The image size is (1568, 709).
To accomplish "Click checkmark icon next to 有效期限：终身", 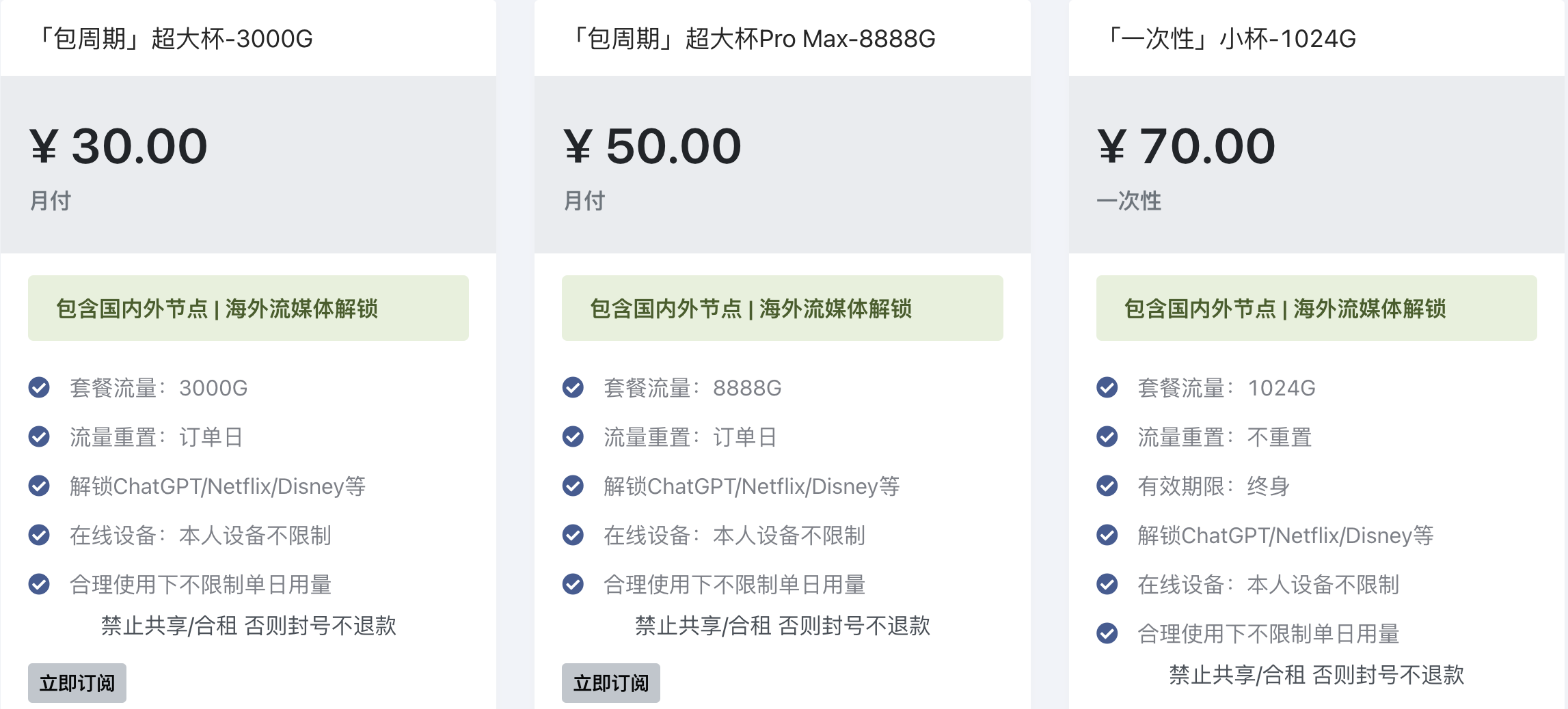I will coord(1107,486).
